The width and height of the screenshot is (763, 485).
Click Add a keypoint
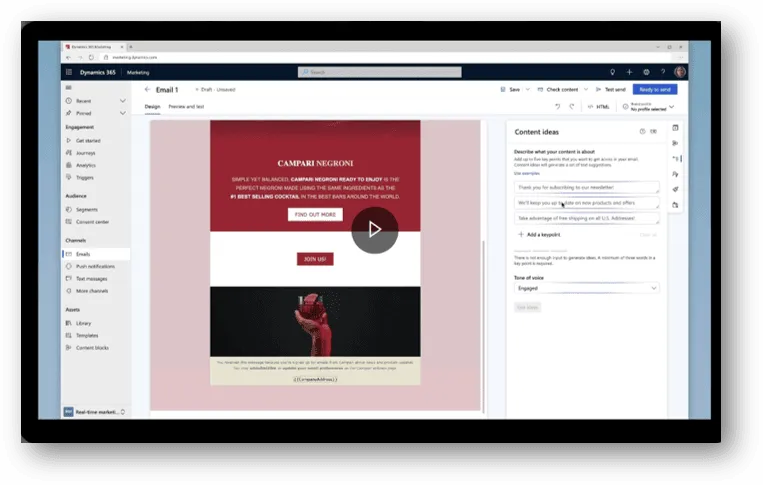(x=543, y=234)
